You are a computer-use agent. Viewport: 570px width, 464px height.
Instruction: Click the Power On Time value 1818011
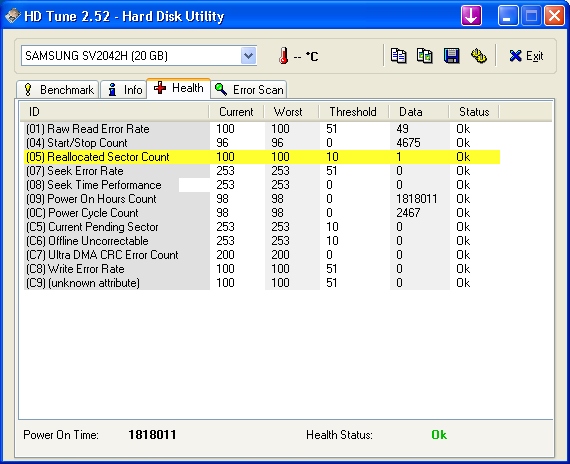[x=152, y=435]
